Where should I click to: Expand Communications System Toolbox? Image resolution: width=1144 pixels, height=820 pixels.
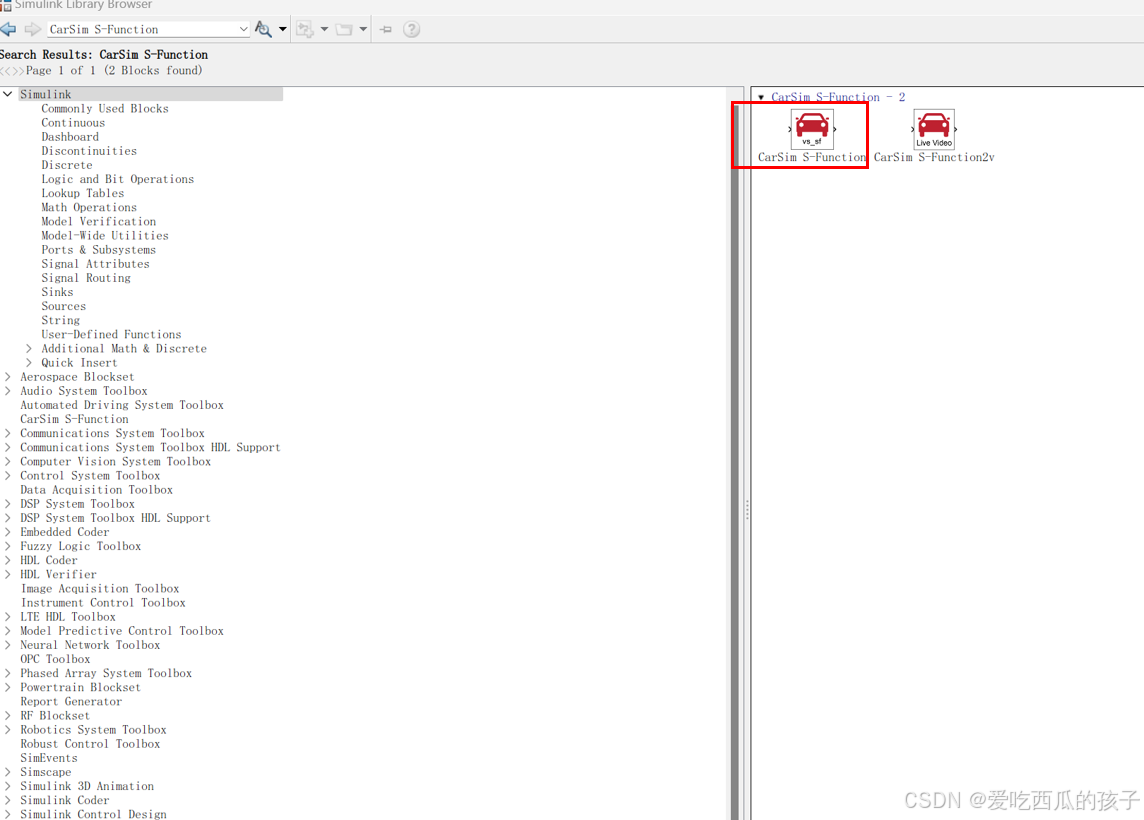(8, 433)
